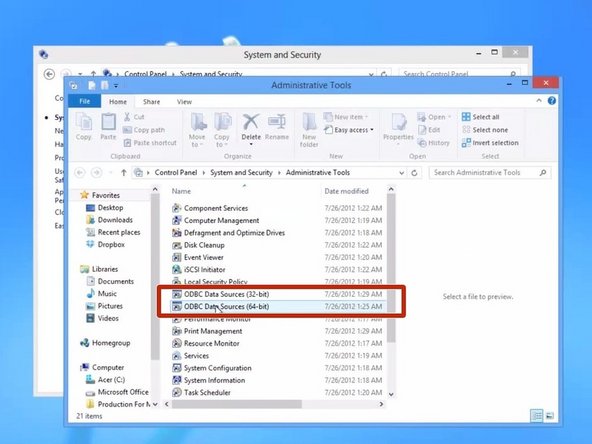Open the Easy access dropdown
This screenshot has height=444, width=592.
(x=349, y=130)
